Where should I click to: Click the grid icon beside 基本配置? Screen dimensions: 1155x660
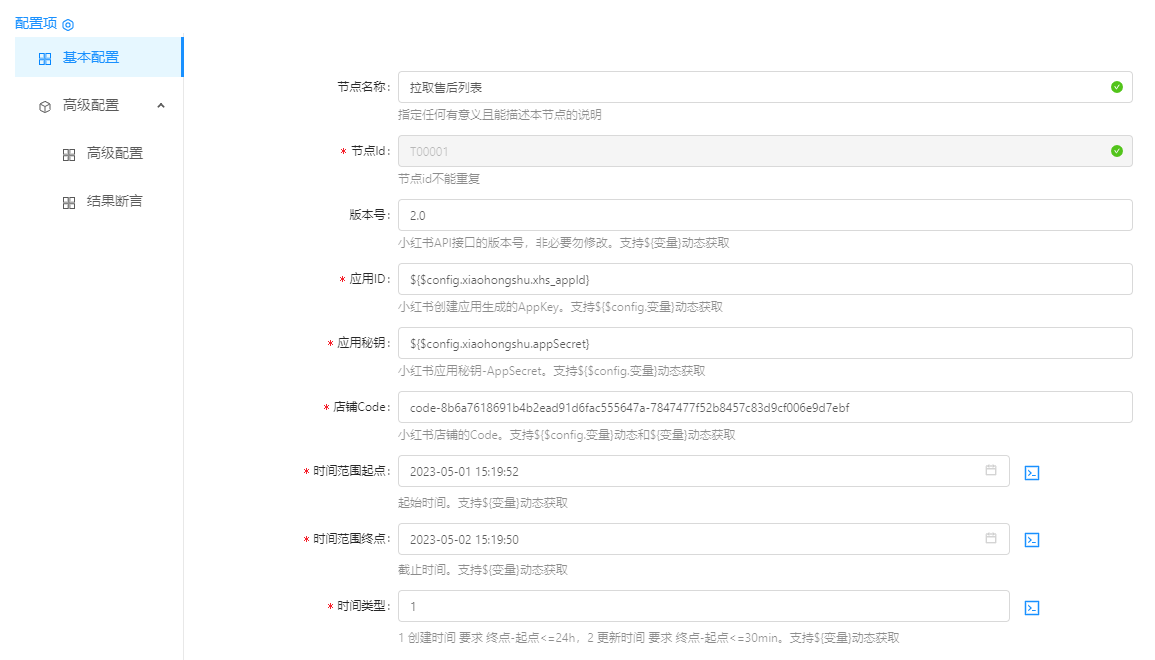pos(44,58)
